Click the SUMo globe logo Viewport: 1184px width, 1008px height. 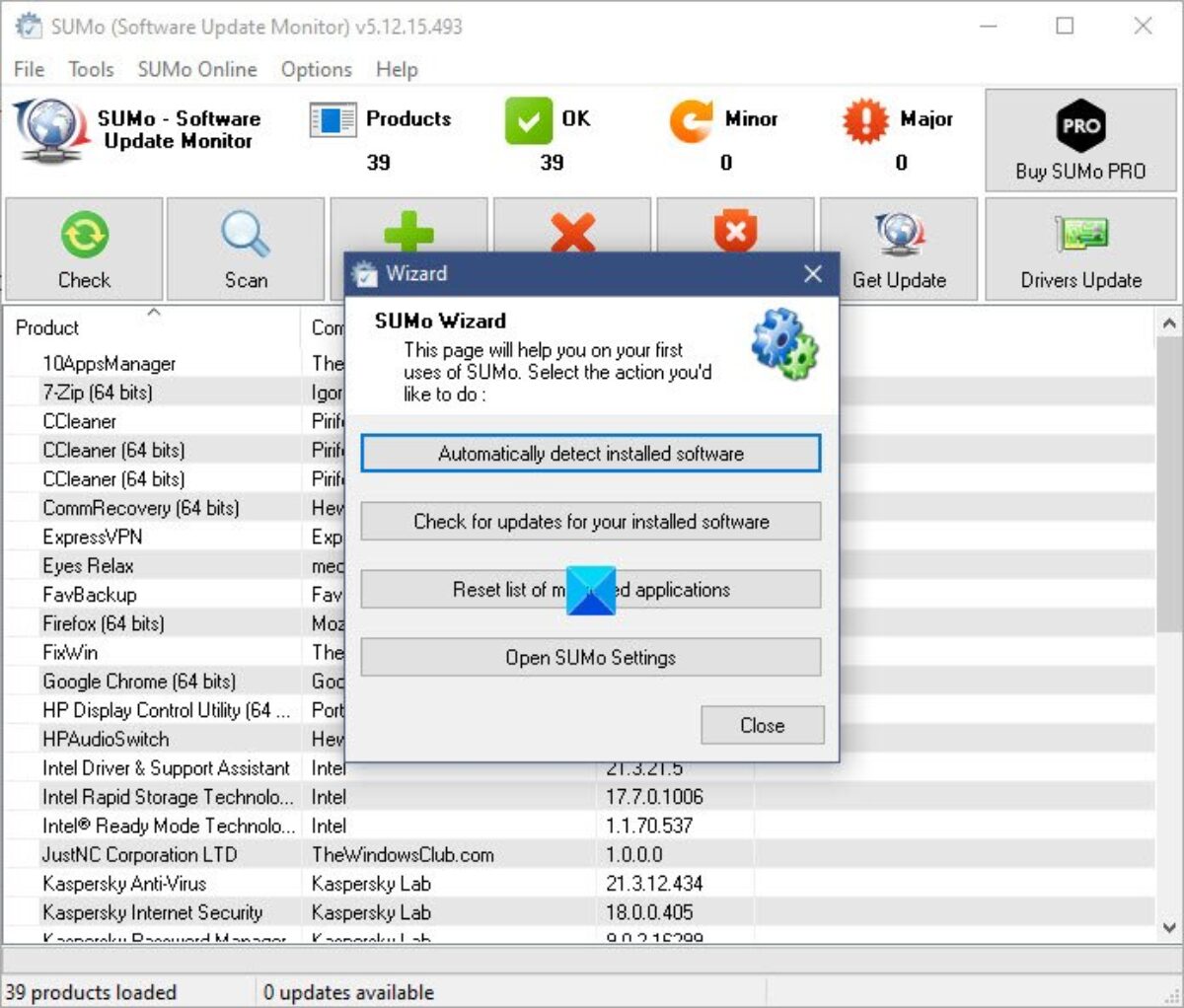pyautogui.click(x=50, y=130)
